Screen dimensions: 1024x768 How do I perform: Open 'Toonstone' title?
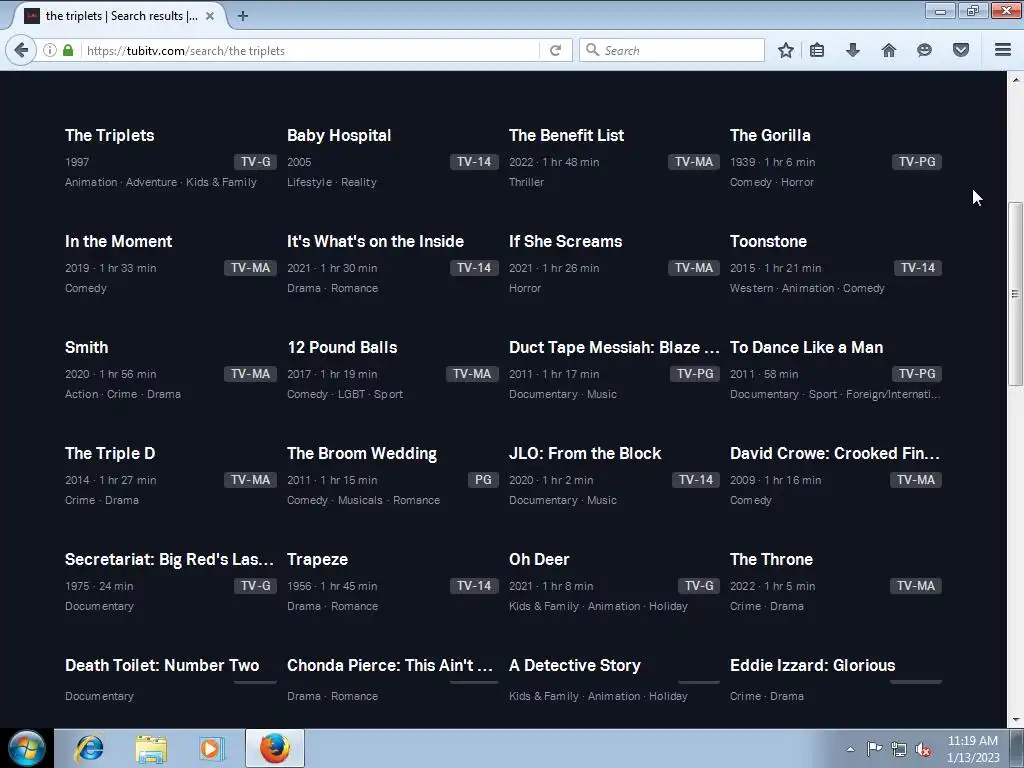[x=768, y=241]
